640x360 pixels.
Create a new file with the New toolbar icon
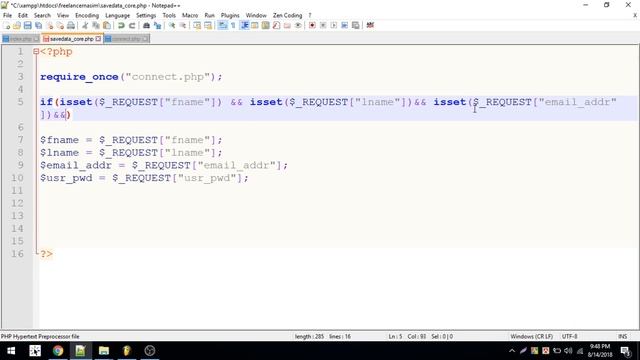[x=7, y=25]
